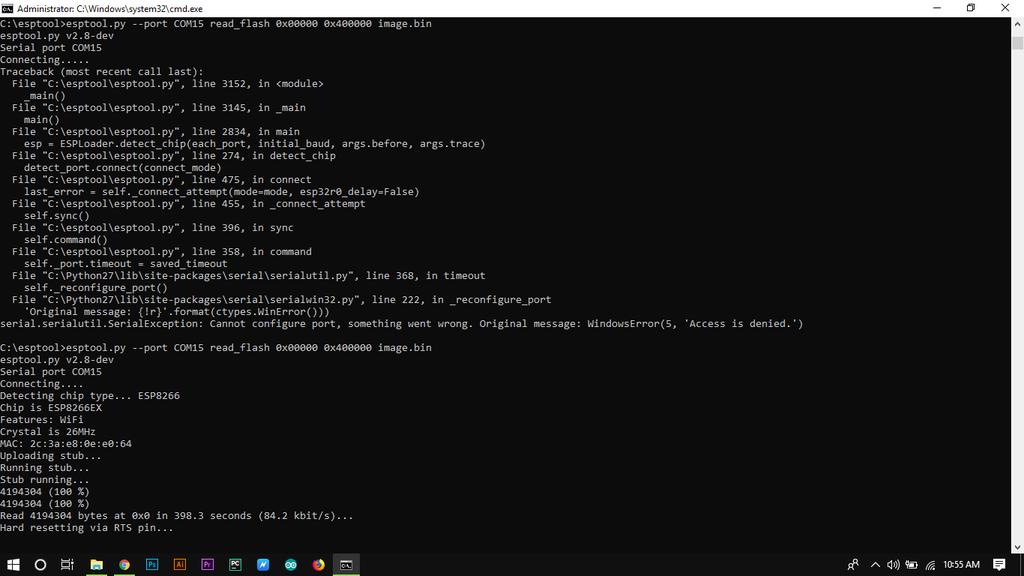The width and height of the screenshot is (1024, 576).
Task: Check battery status in the system tray
Action: 912,564
